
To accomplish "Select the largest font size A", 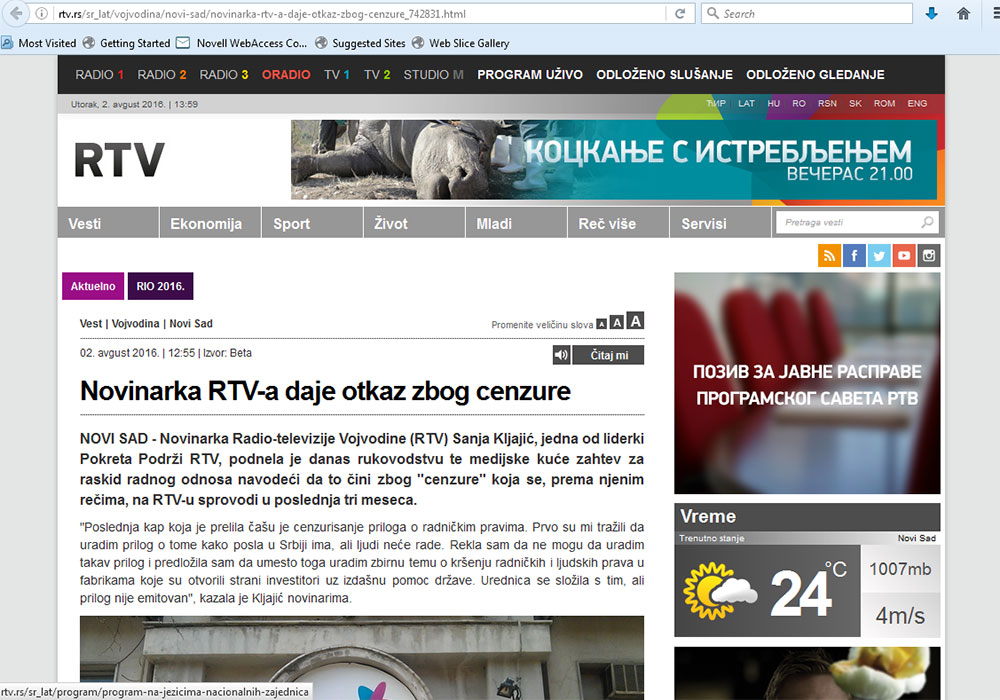I will pyautogui.click(x=635, y=321).
